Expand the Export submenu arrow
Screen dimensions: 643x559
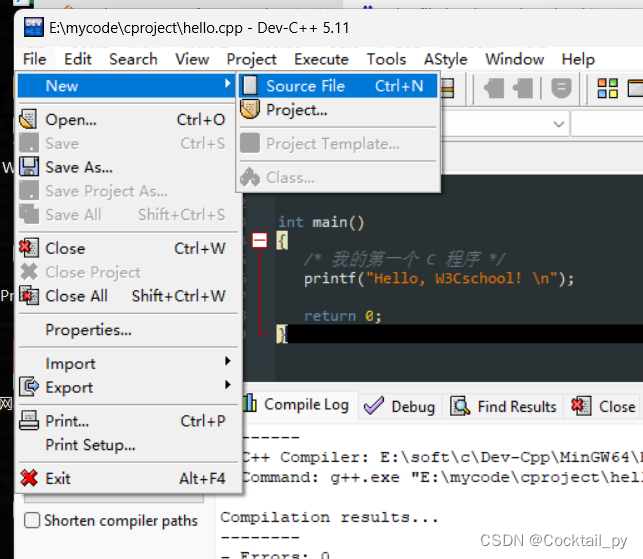(x=228, y=385)
